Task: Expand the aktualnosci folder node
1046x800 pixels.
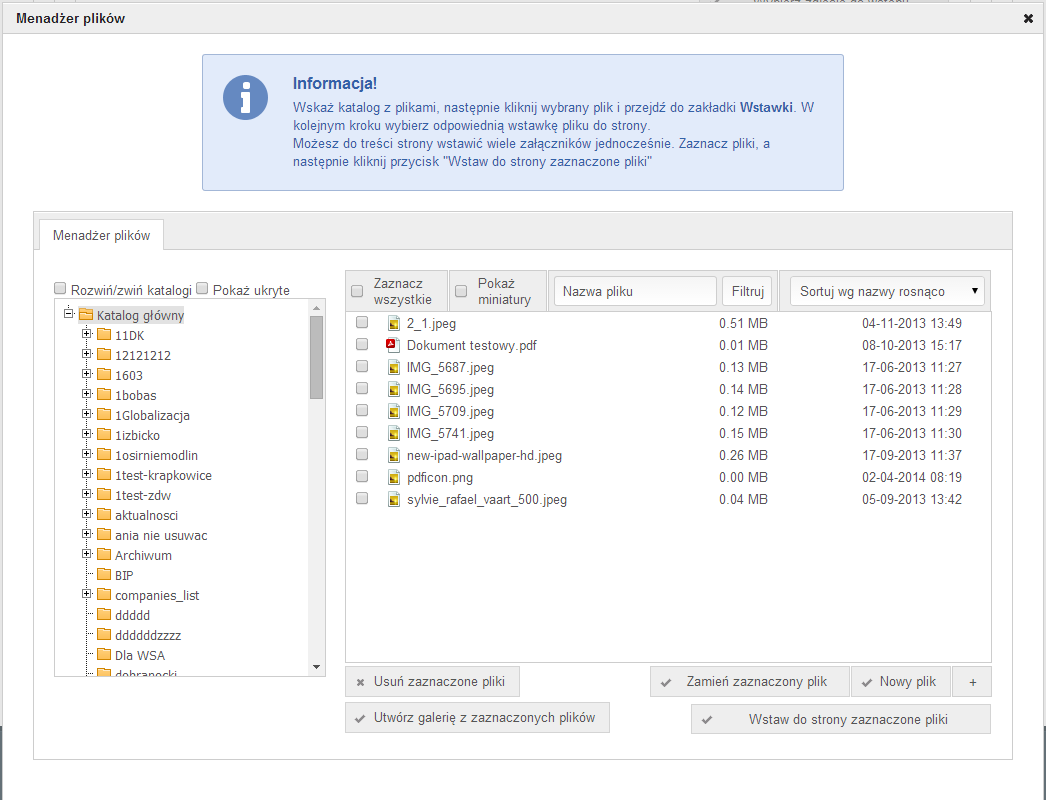Action: (87, 514)
